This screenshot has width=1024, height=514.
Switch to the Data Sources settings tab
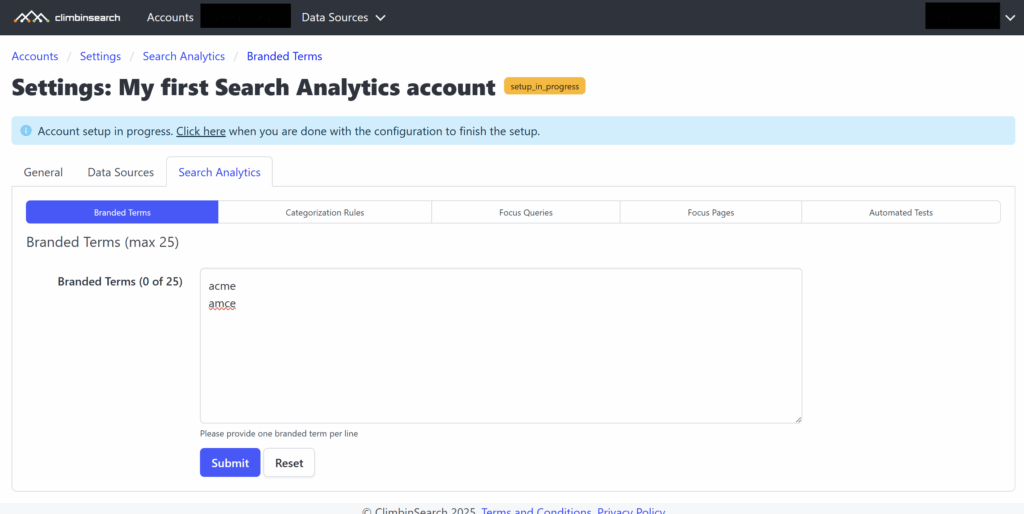click(121, 172)
